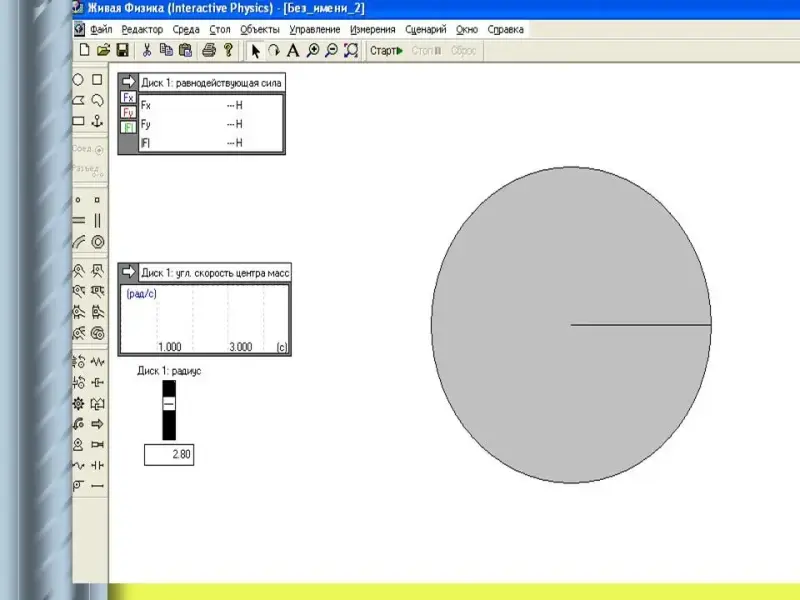Screen dimensions: 800x600
Task: Pick the rotate tool in the toolbar
Action: coord(273,50)
